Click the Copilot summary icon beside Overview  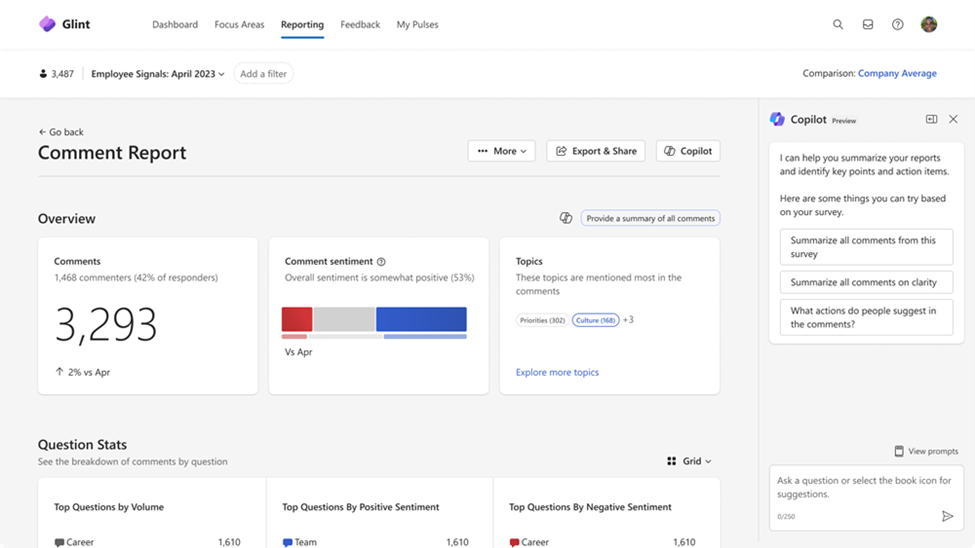pos(566,218)
